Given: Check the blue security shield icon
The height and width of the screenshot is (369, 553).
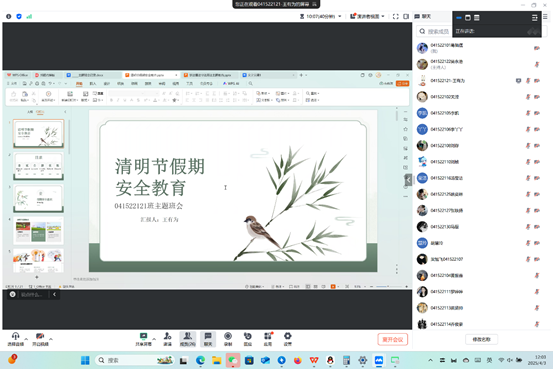Looking at the screenshot, I should coord(19,16).
